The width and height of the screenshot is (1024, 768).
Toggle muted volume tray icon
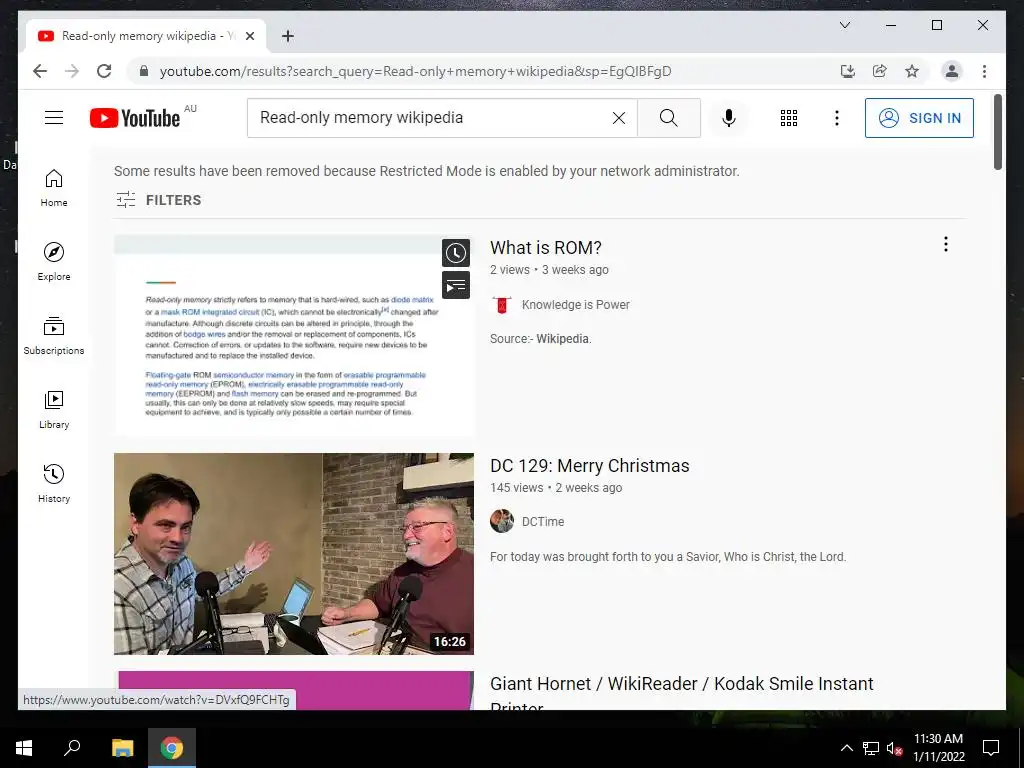point(894,748)
